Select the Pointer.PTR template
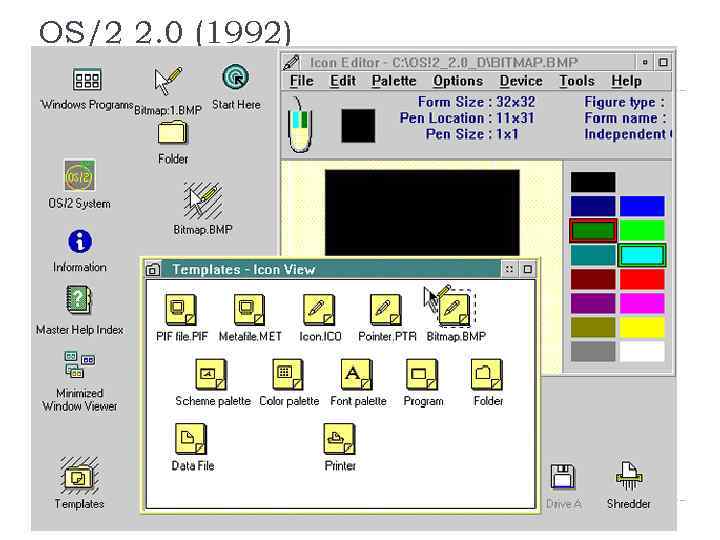The image size is (720, 540). point(386,309)
